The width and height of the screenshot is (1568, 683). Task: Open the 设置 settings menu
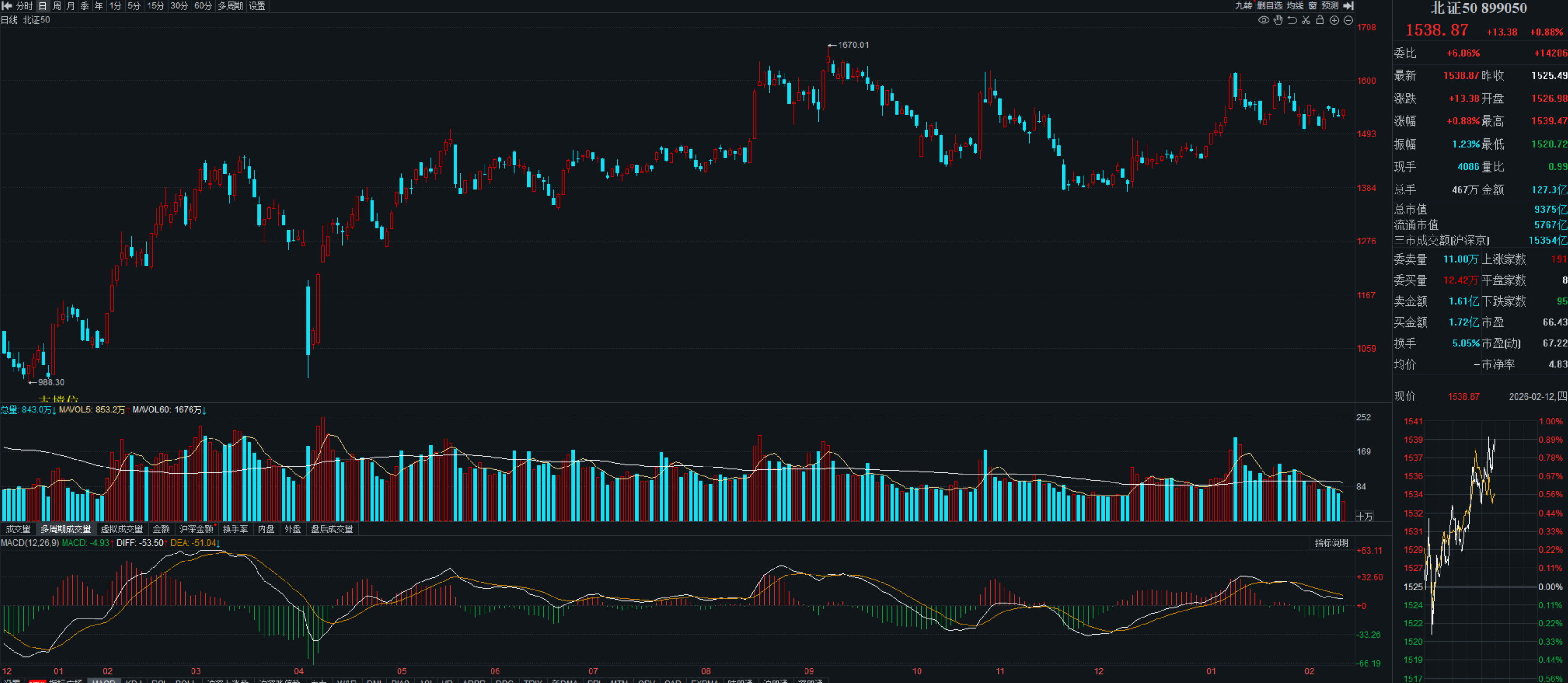click(257, 6)
